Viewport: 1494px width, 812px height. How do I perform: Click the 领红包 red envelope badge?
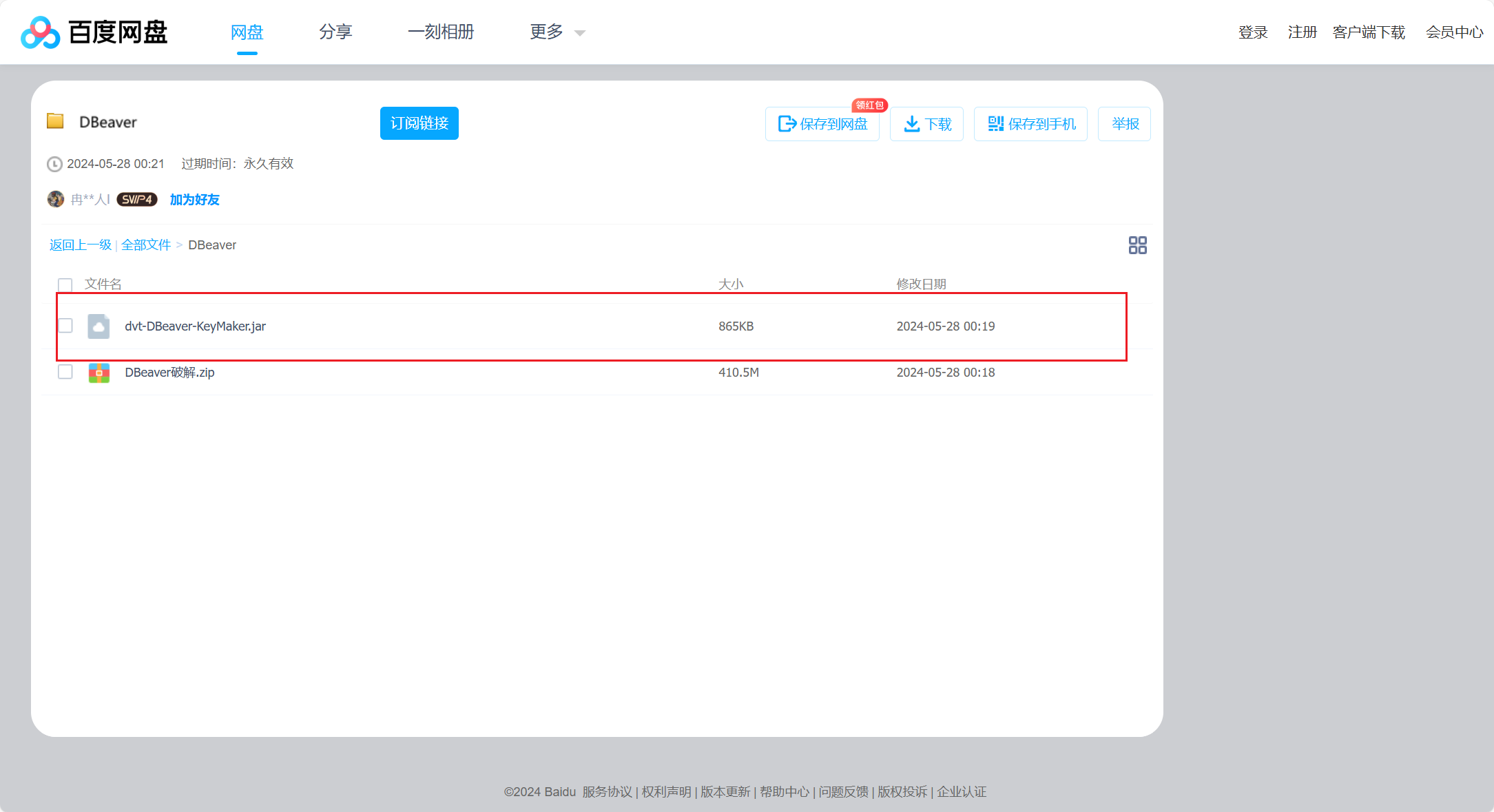869,105
